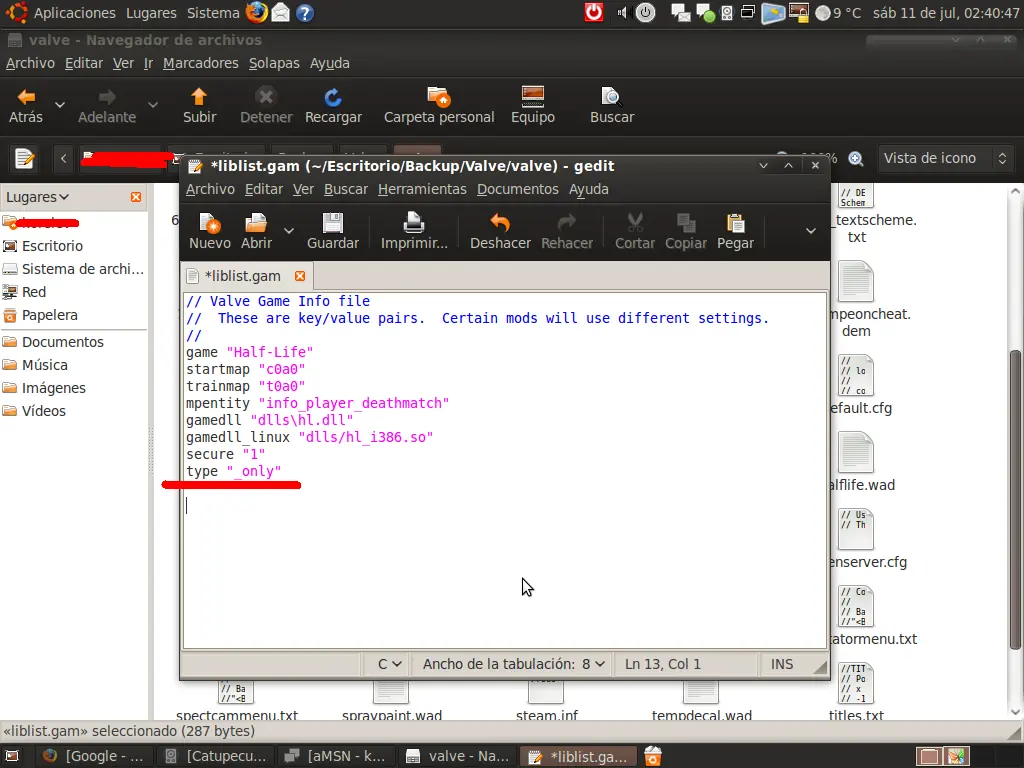Open Carpeta personal home folder icon
This screenshot has width=1024, height=768.
[439, 97]
